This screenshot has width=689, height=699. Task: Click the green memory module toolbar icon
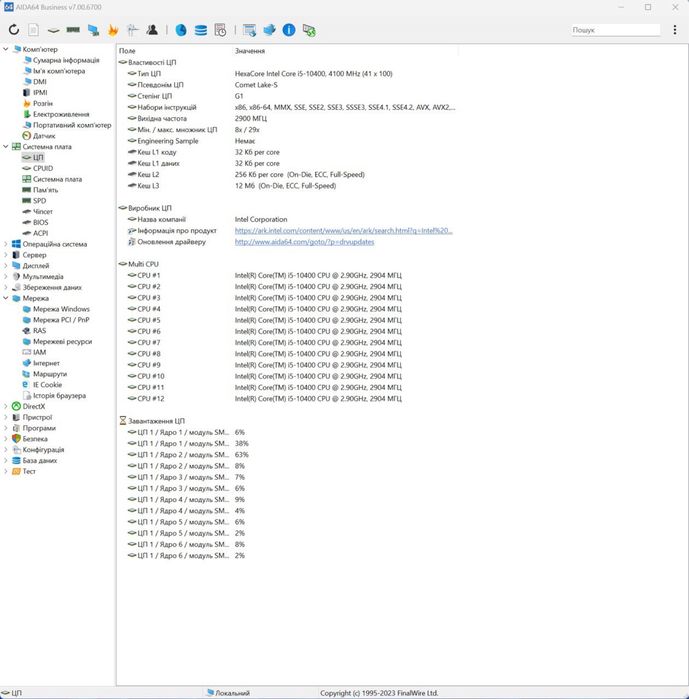[x=73, y=30]
